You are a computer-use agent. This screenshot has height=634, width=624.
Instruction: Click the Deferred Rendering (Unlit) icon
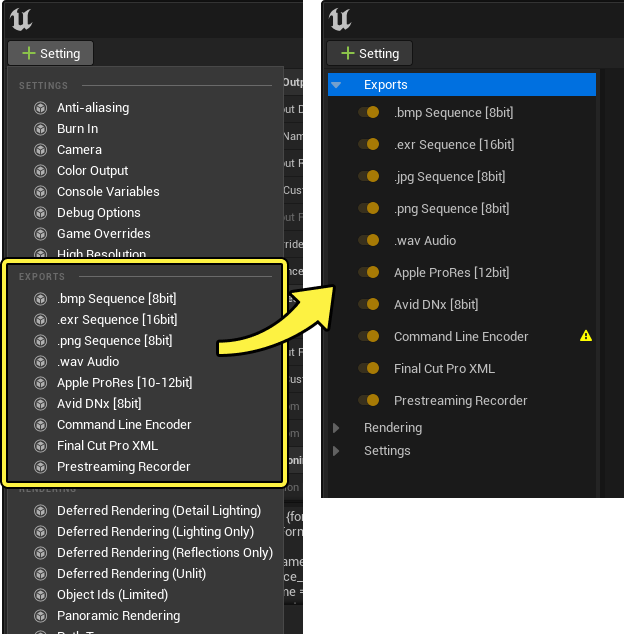tap(40, 574)
